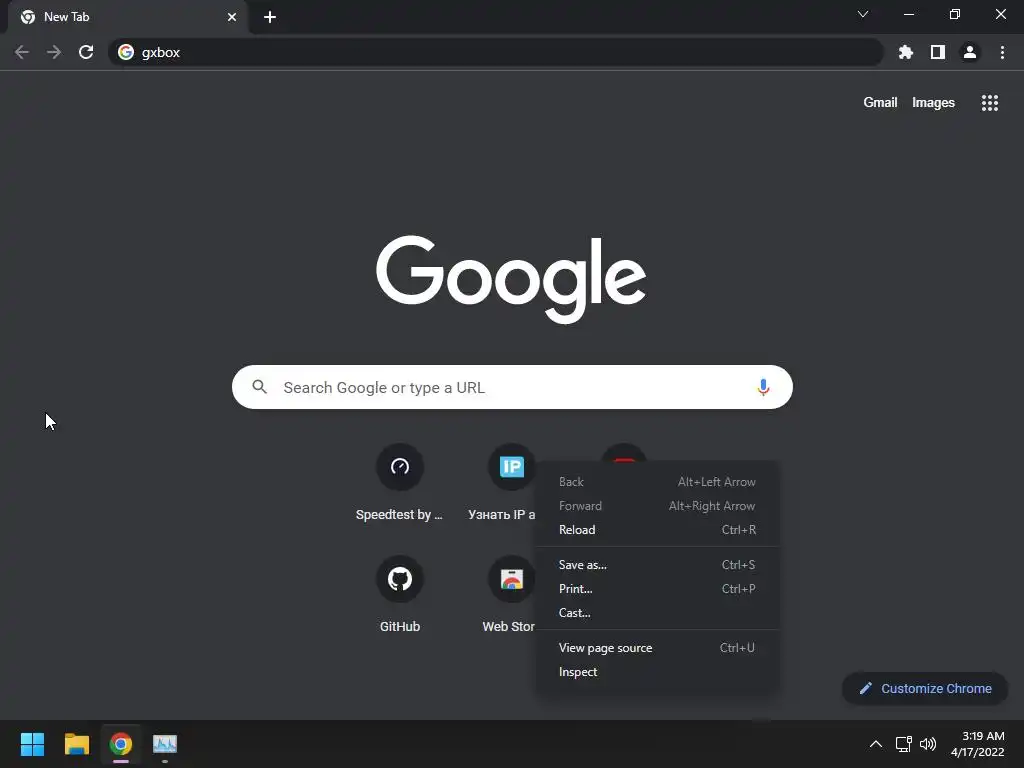Open the clock and date in taskbar

click(x=977, y=744)
